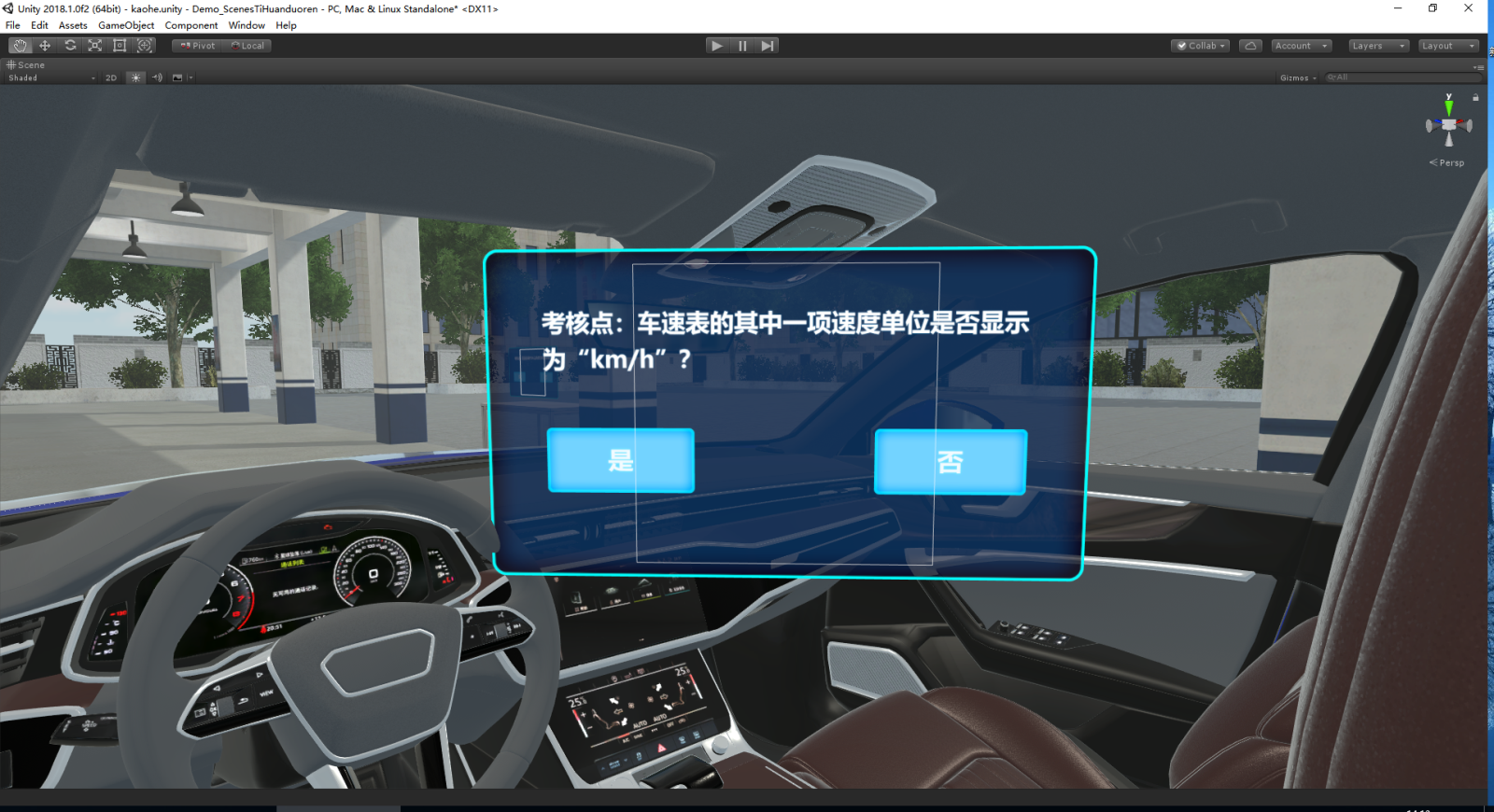Select the Hand tool
This screenshot has width=1494, height=812.
[21, 46]
